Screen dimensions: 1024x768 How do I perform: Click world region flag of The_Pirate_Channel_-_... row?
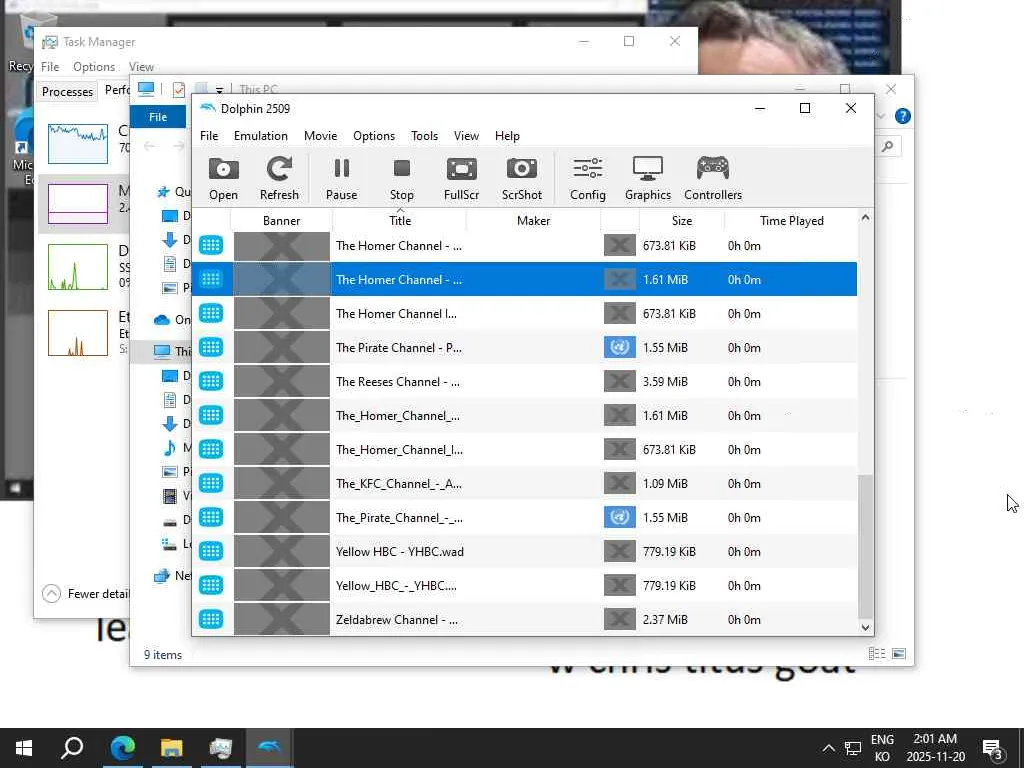click(619, 517)
